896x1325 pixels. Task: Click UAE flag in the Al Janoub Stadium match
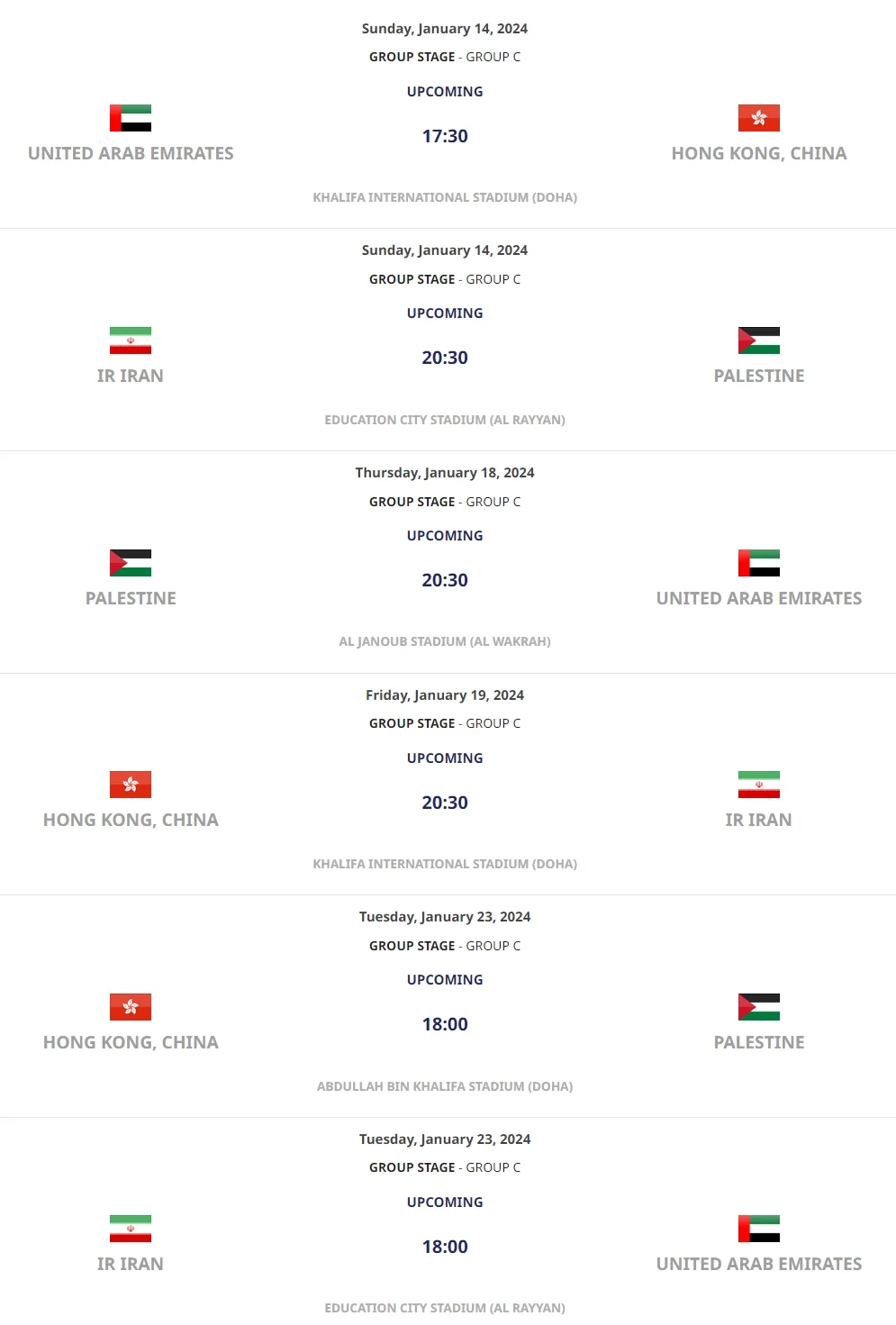[x=758, y=563]
